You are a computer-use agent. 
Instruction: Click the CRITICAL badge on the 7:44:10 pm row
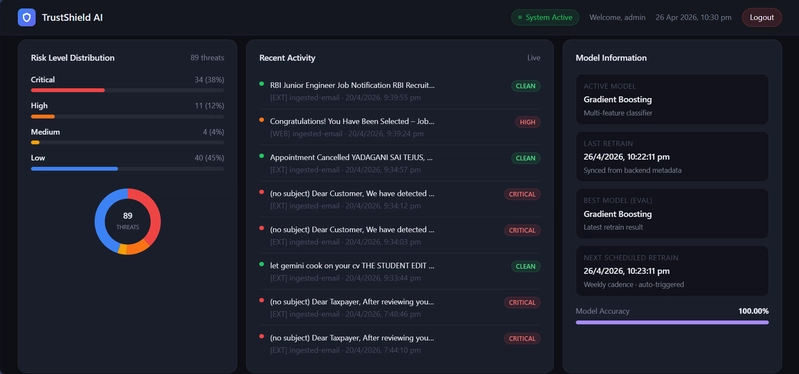tap(522, 339)
